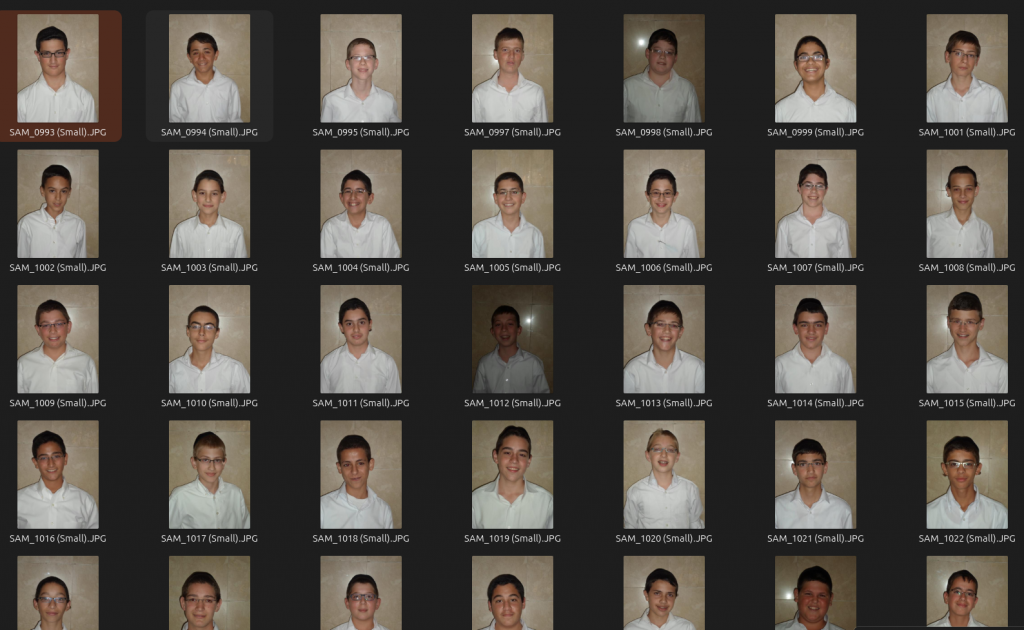The height and width of the screenshot is (630, 1024).
Task: Select the SAM_1017 (Small).JPG thumbnail
Action: 210,475
